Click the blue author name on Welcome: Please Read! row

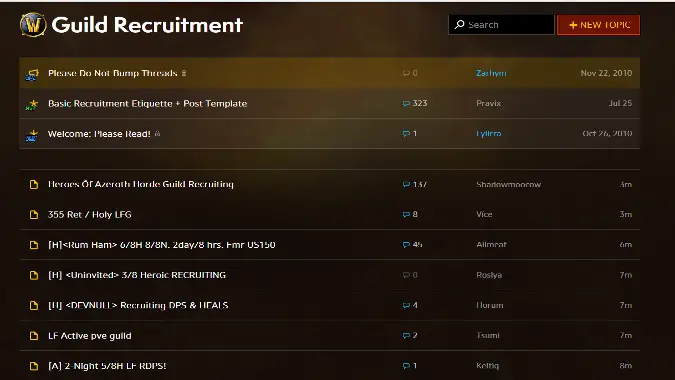click(x=489, y=133)
